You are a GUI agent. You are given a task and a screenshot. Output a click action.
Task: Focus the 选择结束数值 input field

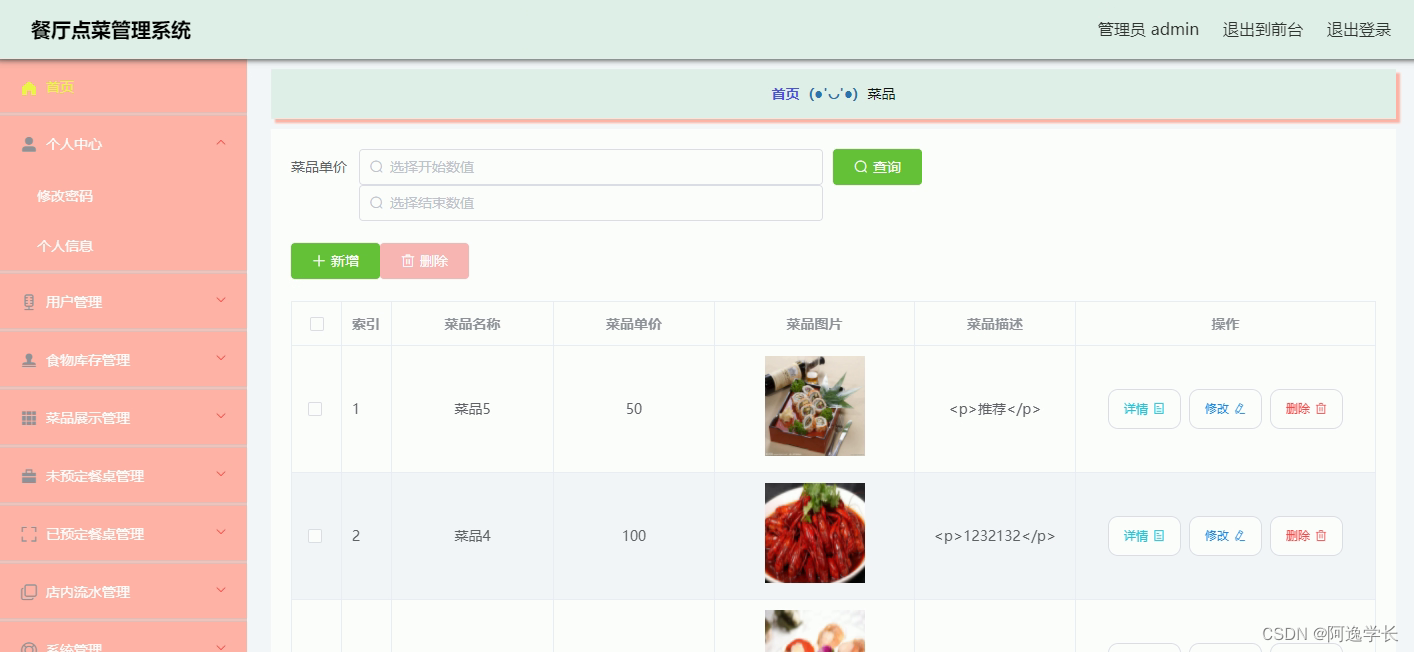click(x=591, y=203)
